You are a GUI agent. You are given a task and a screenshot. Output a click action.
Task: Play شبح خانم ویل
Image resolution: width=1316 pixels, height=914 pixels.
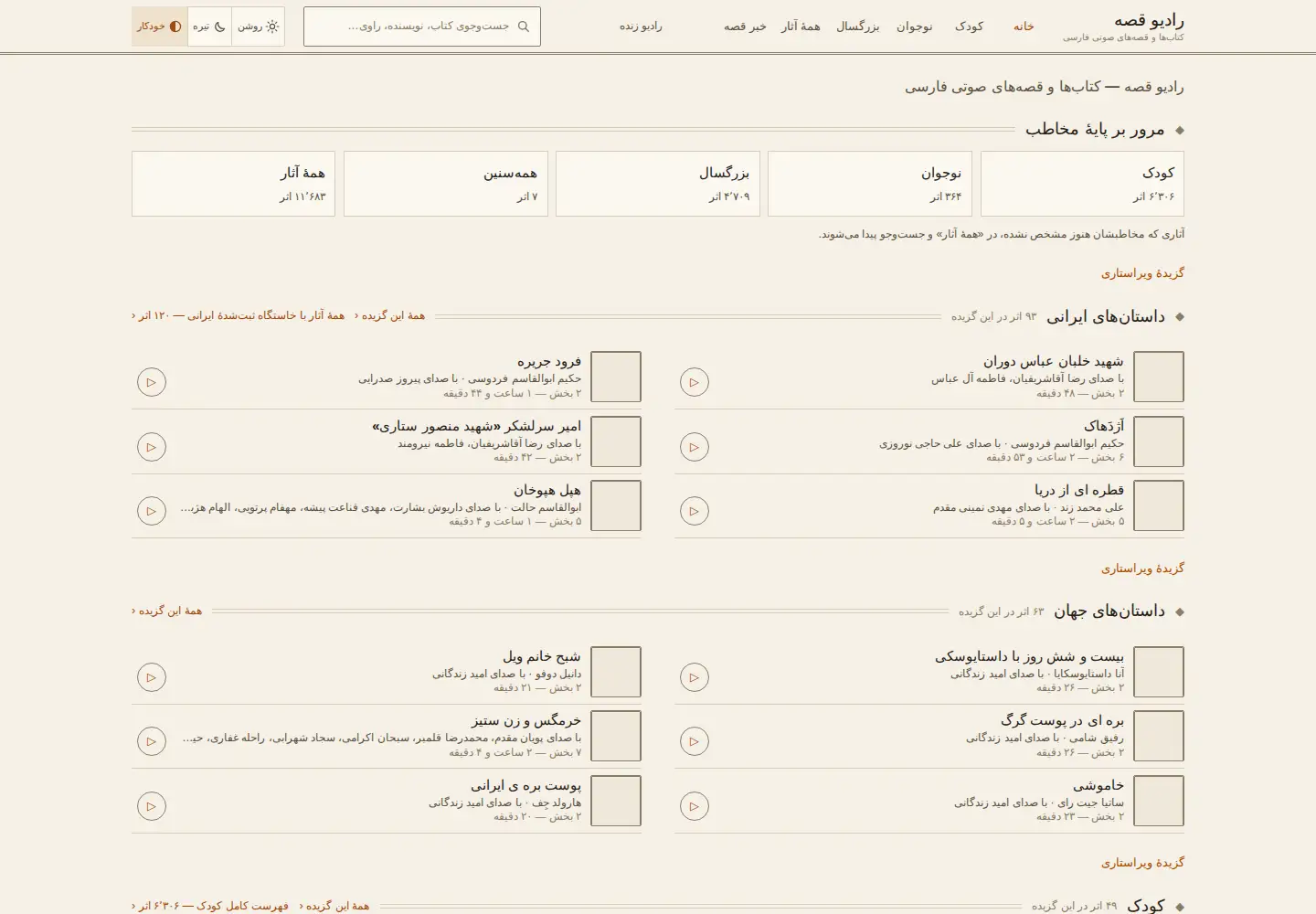click(152, 677)
